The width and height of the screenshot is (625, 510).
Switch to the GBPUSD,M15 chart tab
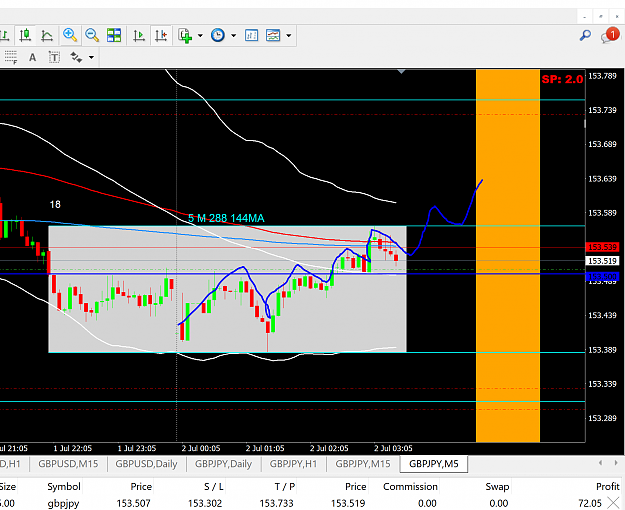coord(68,464)
